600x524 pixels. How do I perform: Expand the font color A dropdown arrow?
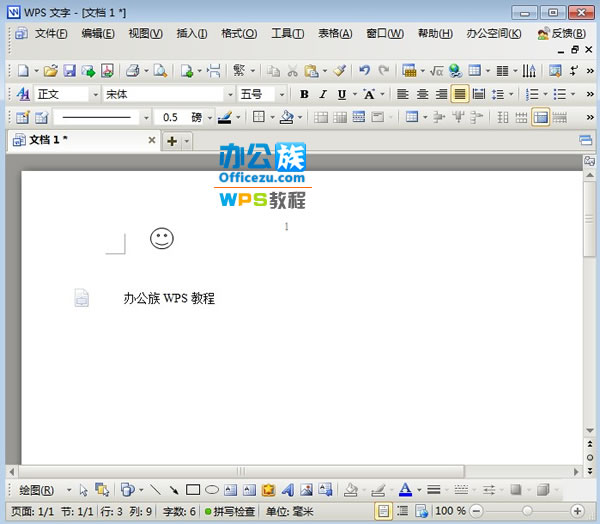point(419,490)
